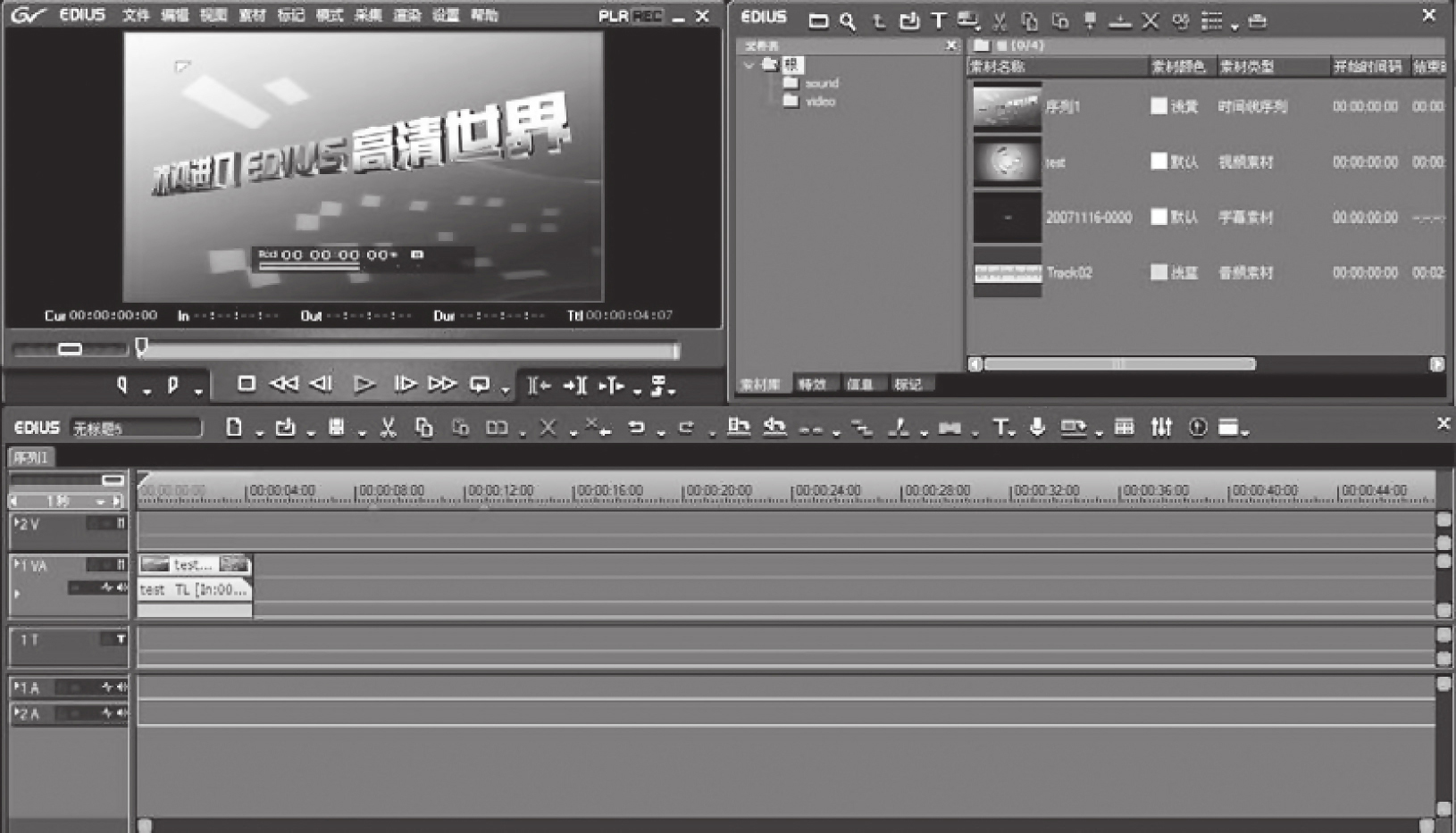Click the vectorscope icon in the timeline toolbar
The width and height of the screenshot is (1456, 833).
(1198, 428)
